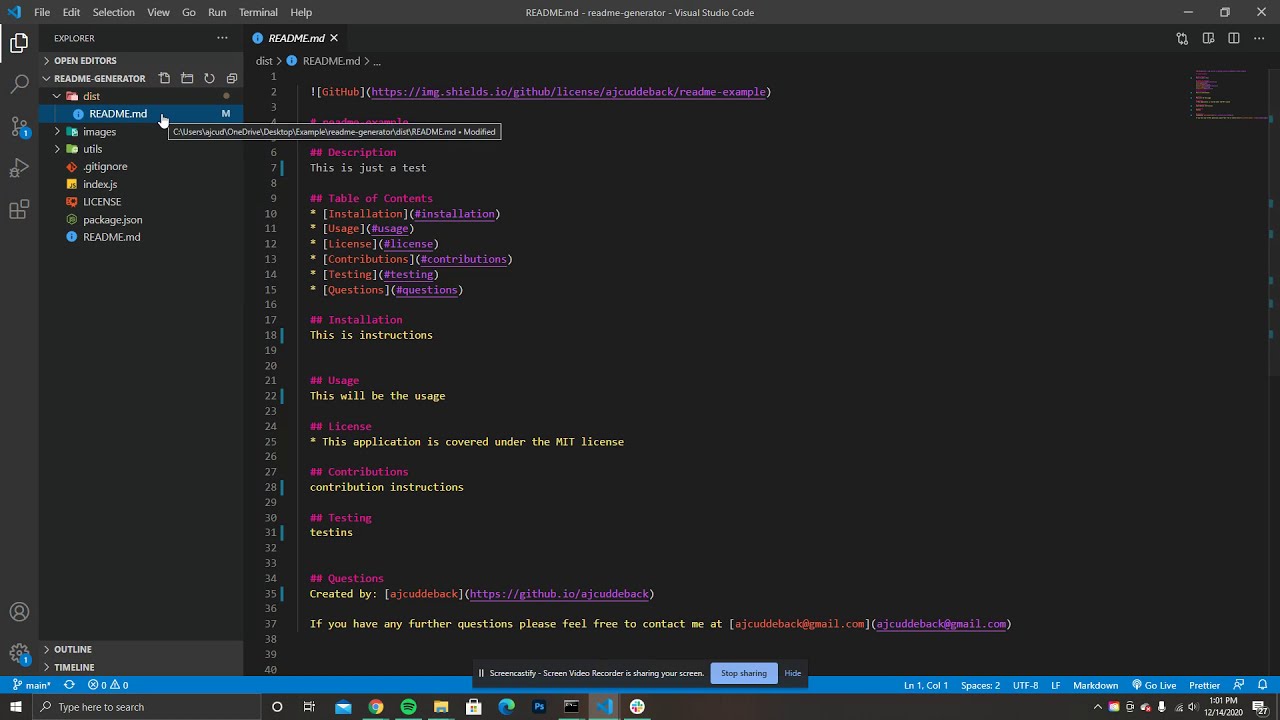Open the View menu
The height and width of the screenshot is (720, 1280).
click(x=158, y=12)
